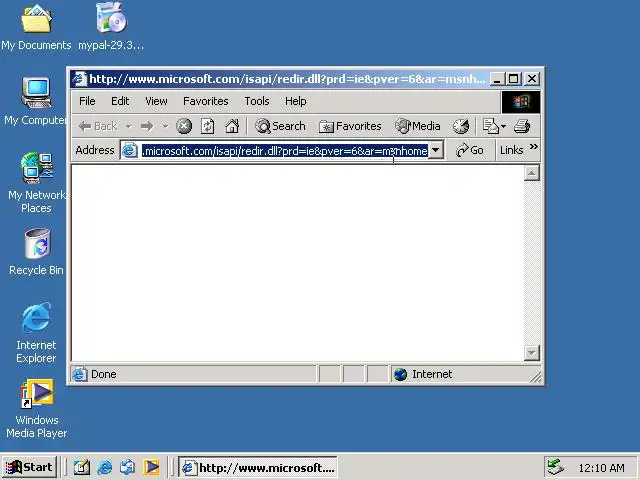Click the 12:10 AM clock

pos(602,468)
